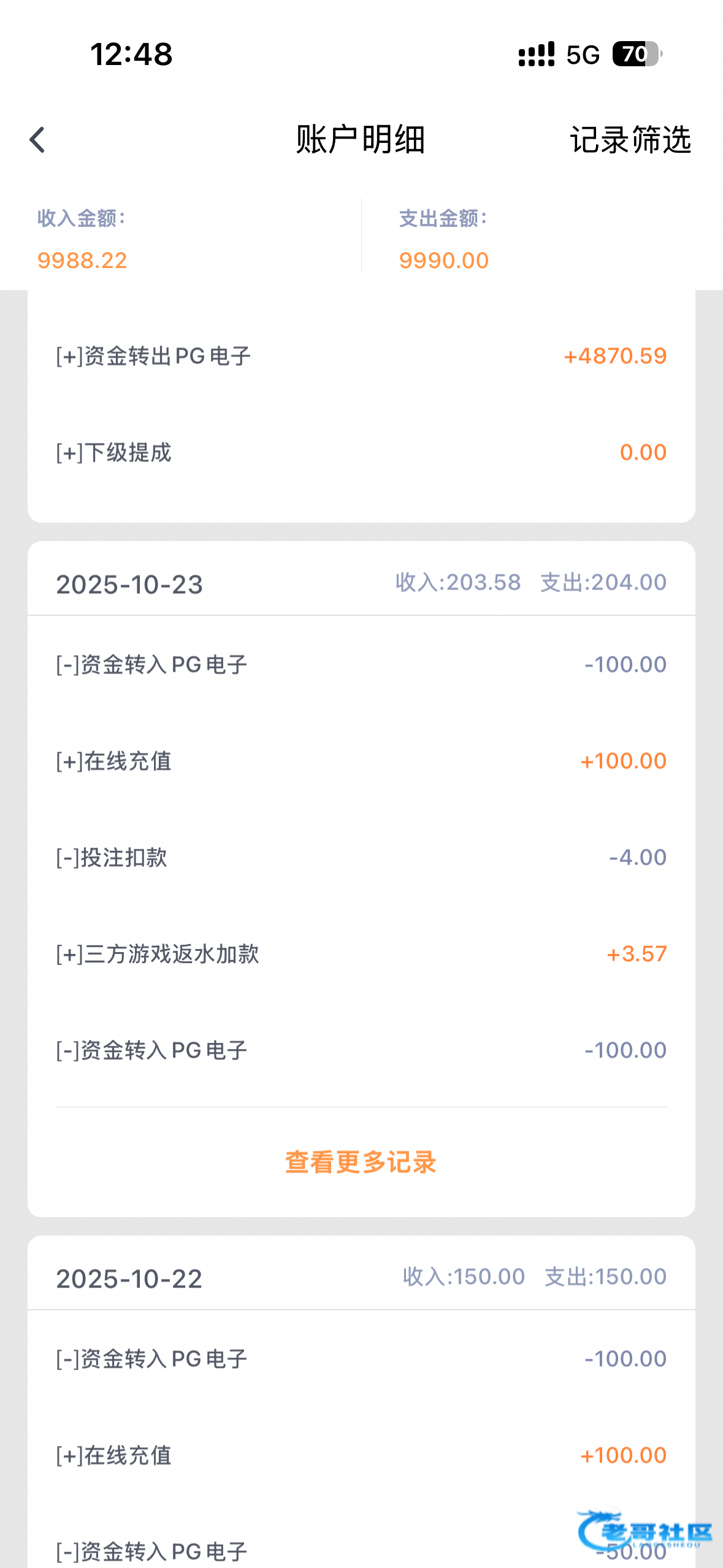Open the 下级提成 0.00 record

coord(361,453)
